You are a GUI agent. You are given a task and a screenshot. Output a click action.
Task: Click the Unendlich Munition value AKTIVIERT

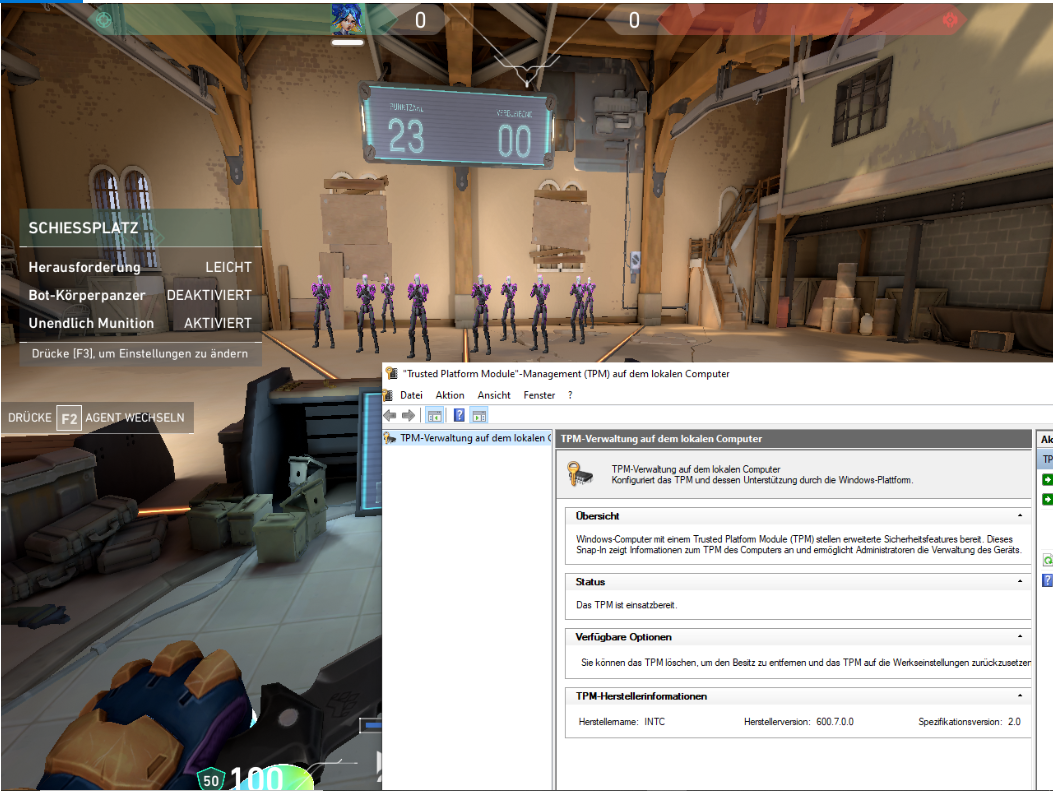[218, 323]
